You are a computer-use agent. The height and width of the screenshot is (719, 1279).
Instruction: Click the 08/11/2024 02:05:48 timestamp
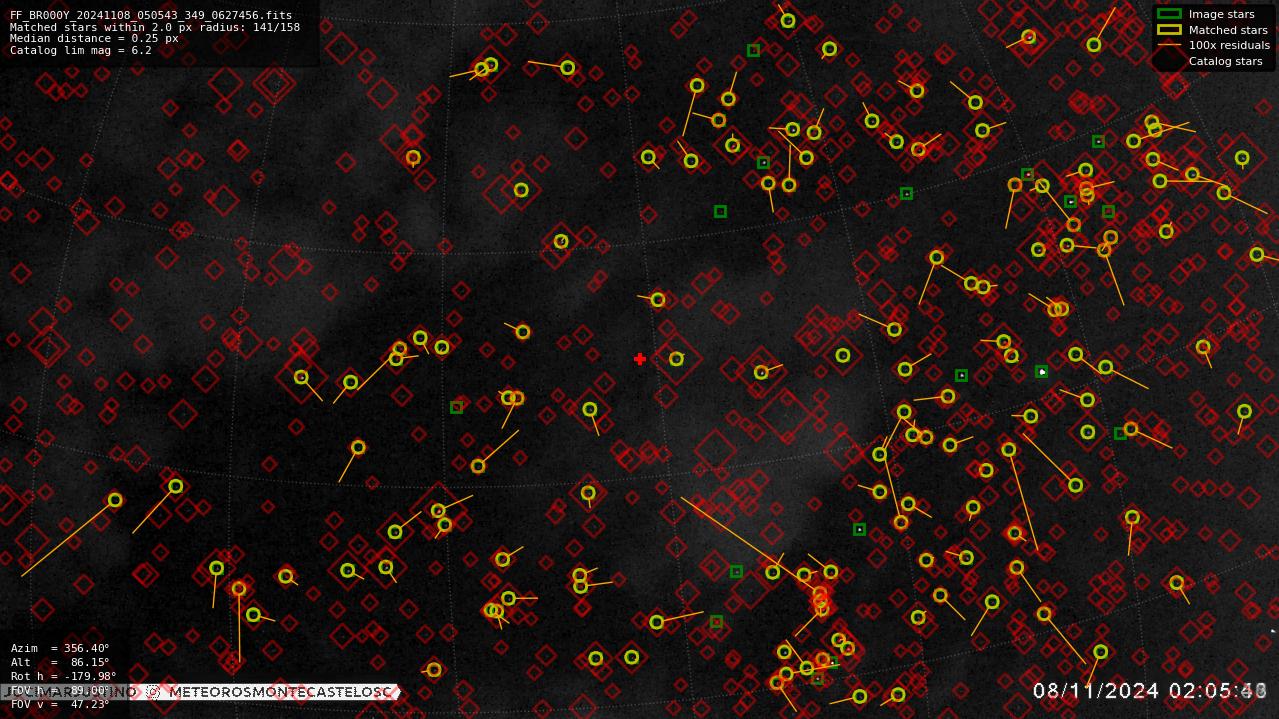pos(1150,690)
